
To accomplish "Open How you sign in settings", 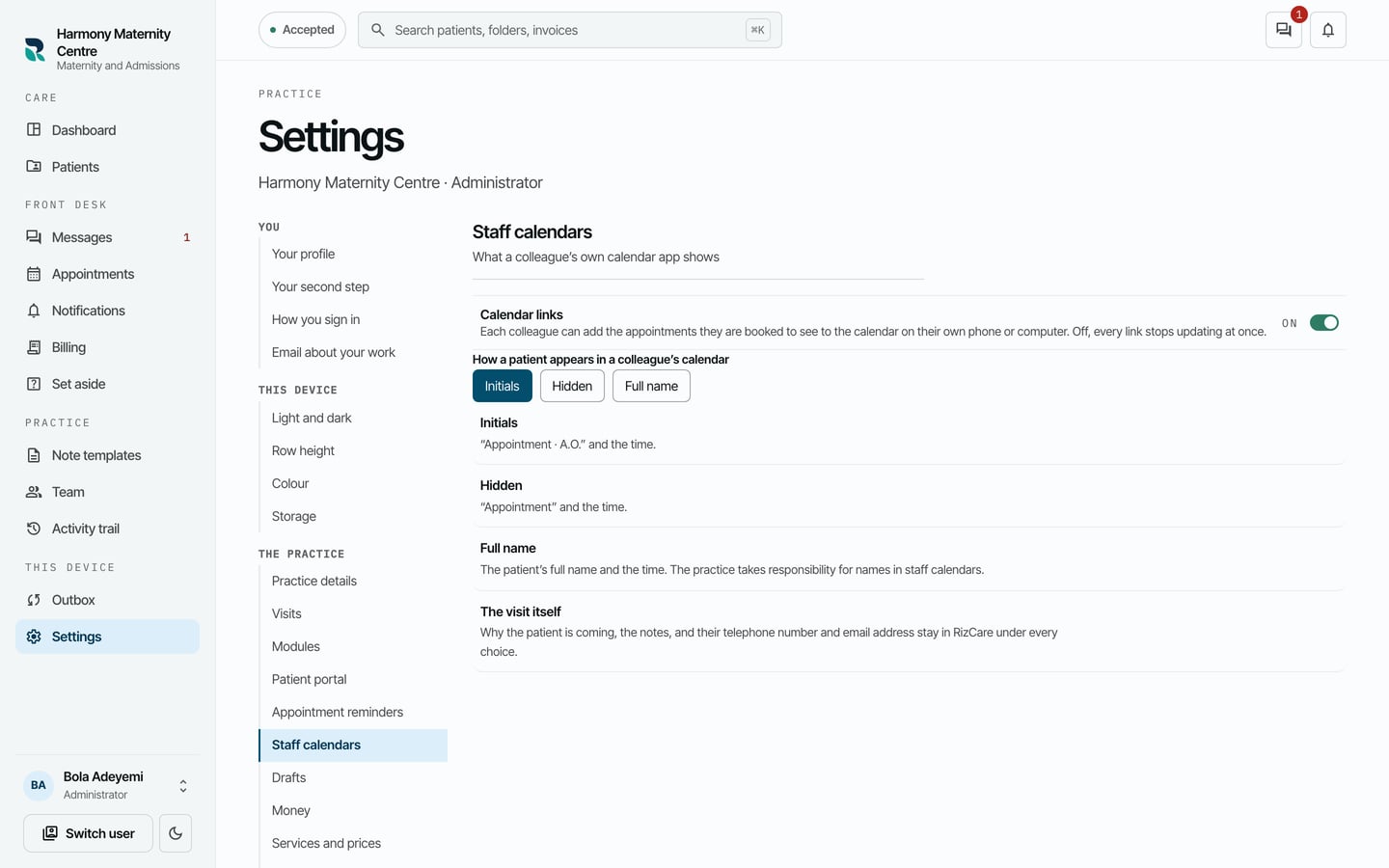I will 353,319.
